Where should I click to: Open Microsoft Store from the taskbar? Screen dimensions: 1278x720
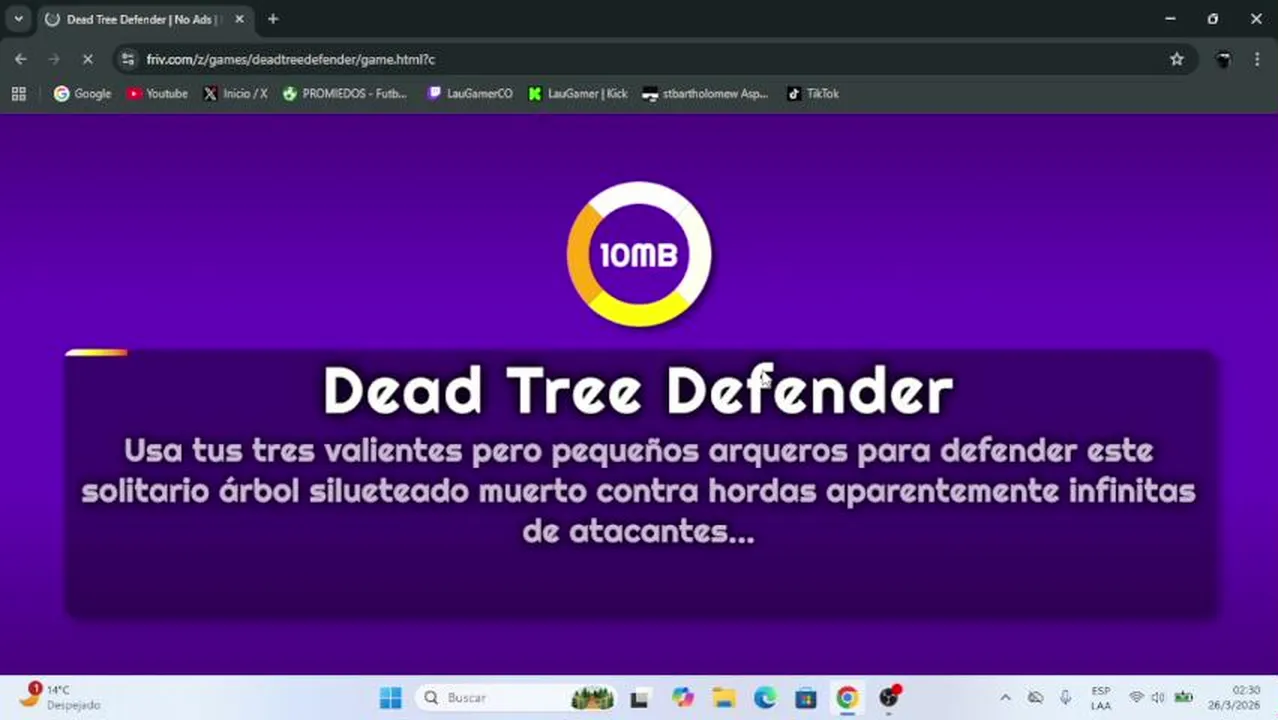pyautogui.click(x=806, y=698)
